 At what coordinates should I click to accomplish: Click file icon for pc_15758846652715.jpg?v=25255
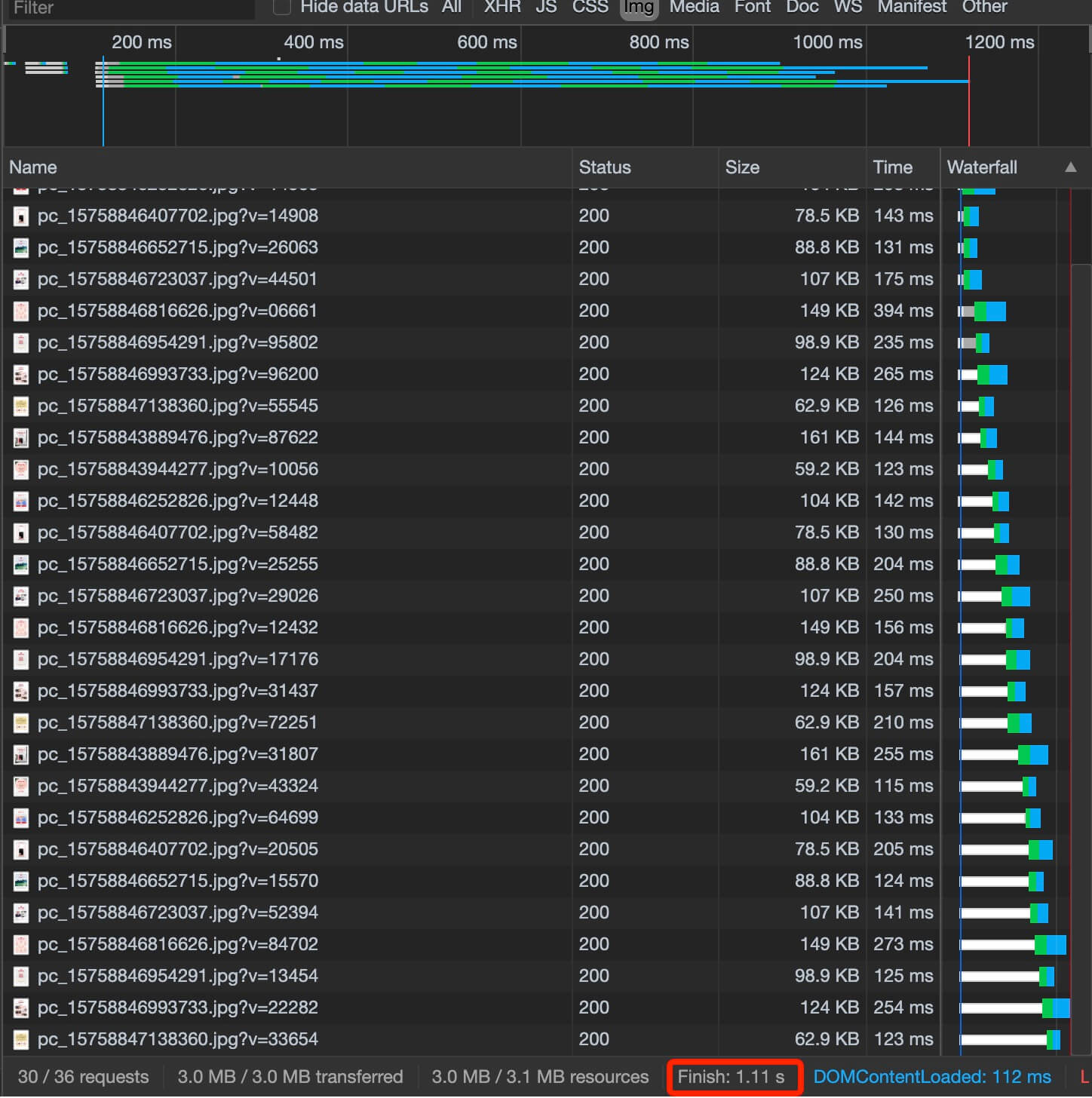21,565
